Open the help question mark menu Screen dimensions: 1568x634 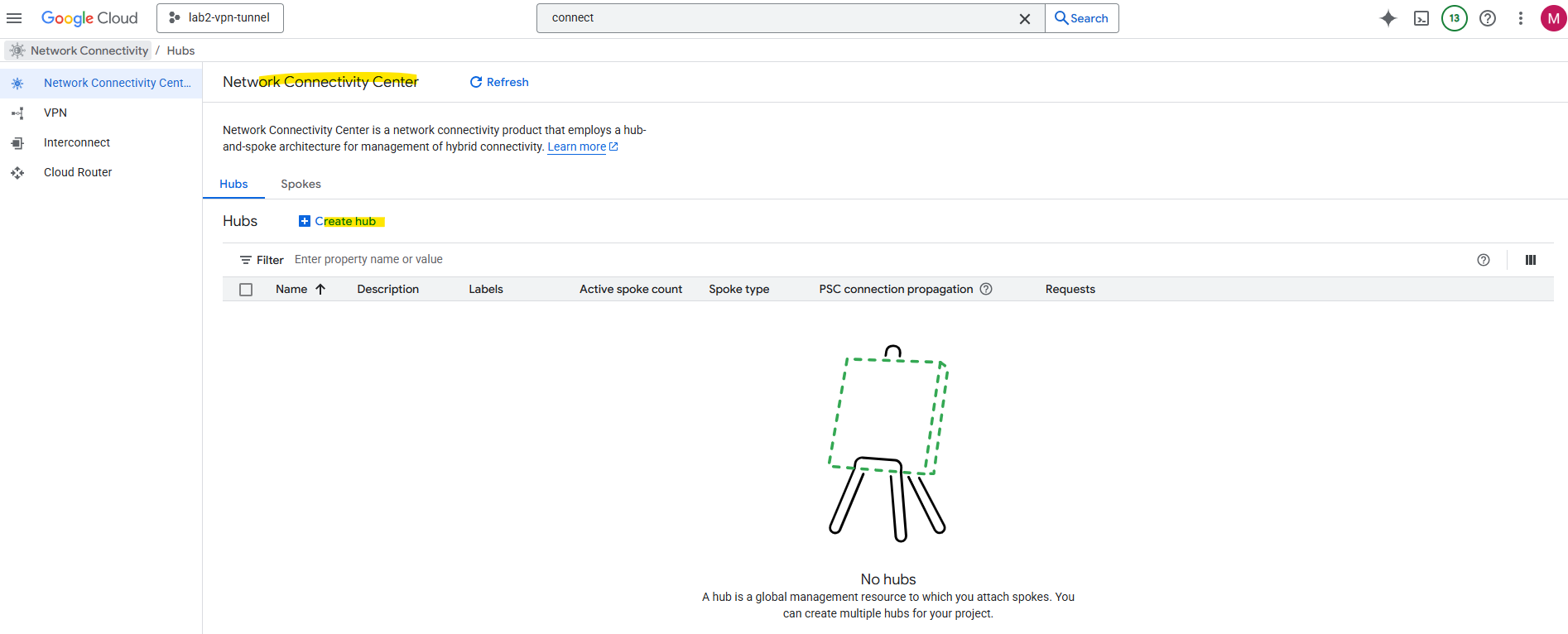tap(1488, 18)
